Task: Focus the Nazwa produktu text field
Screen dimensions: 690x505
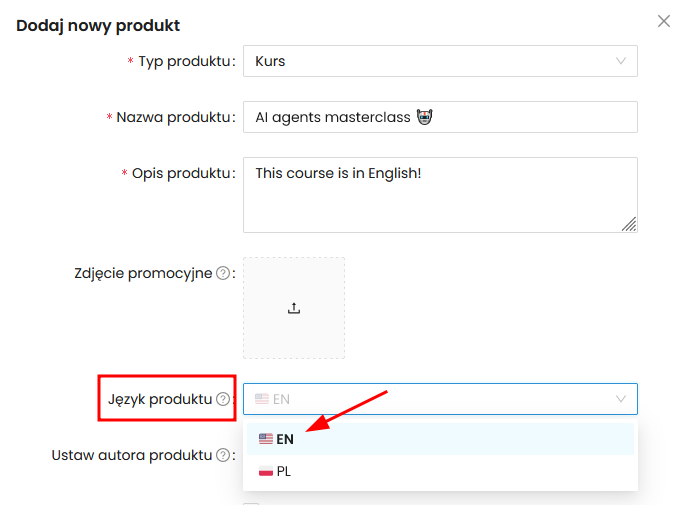Action: point(440,117)
